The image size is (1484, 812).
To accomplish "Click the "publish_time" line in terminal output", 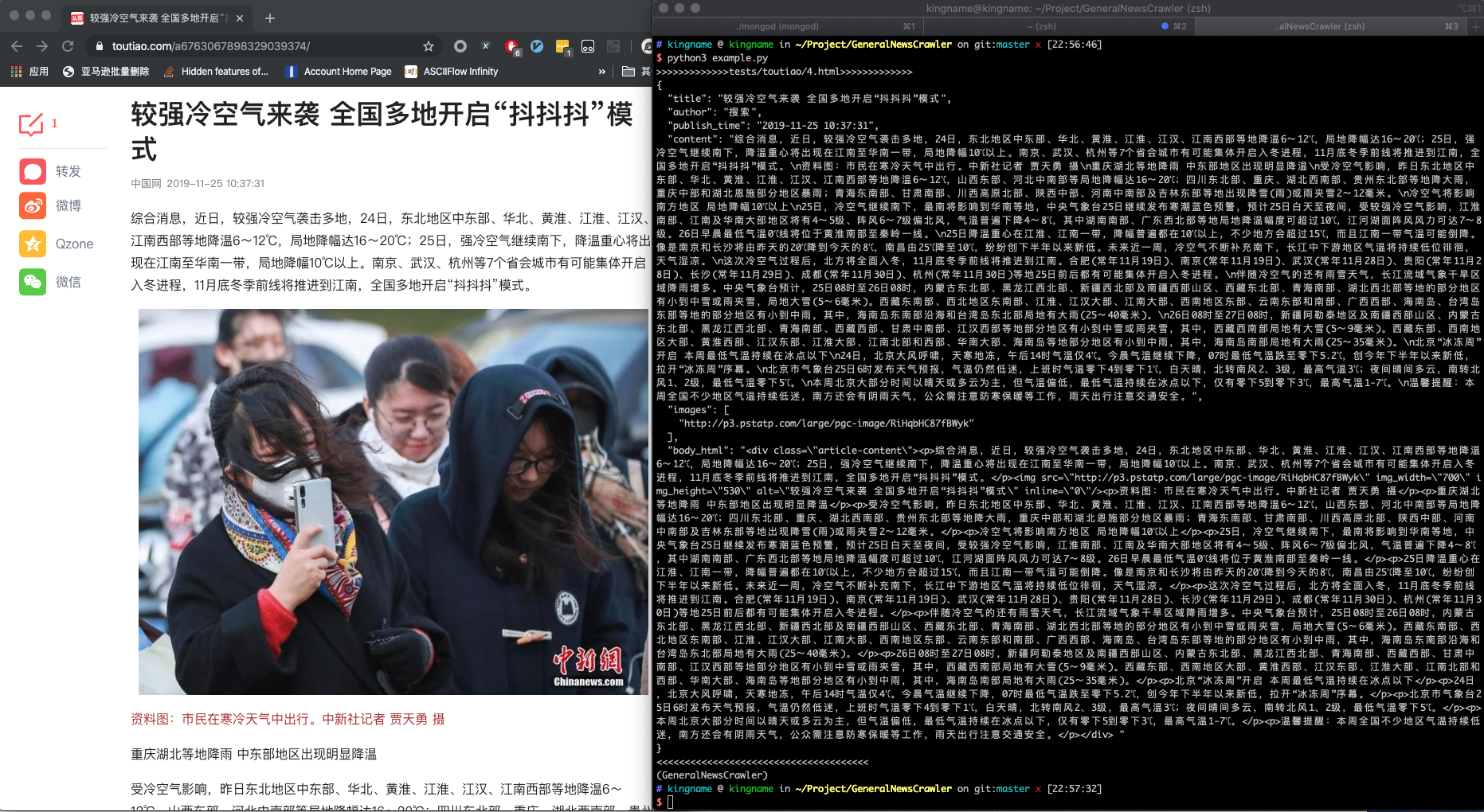I will (773, 126).
